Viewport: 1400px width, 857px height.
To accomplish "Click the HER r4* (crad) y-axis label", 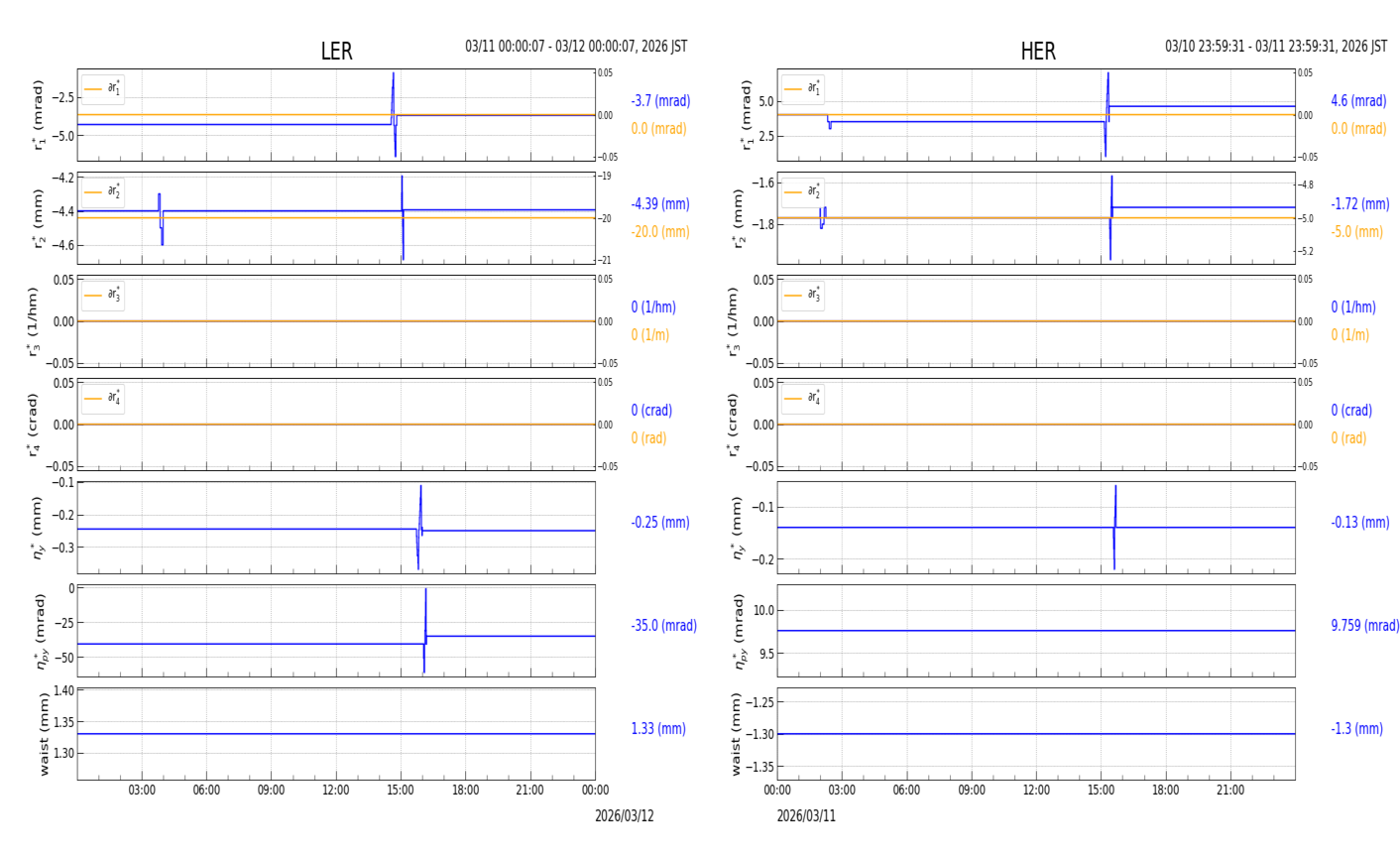I will (733, 425).
